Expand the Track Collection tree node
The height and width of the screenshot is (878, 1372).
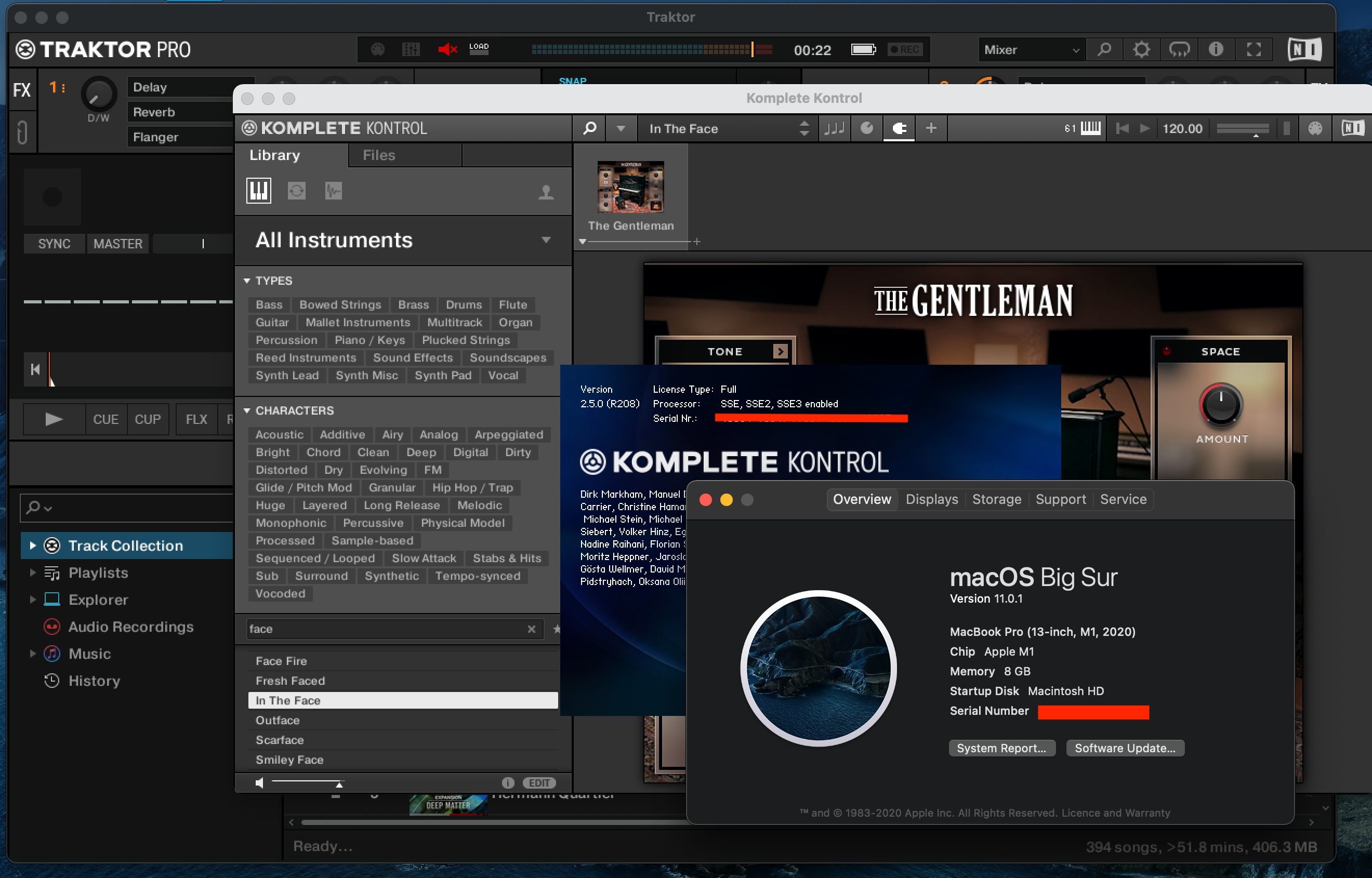[33, 546]
